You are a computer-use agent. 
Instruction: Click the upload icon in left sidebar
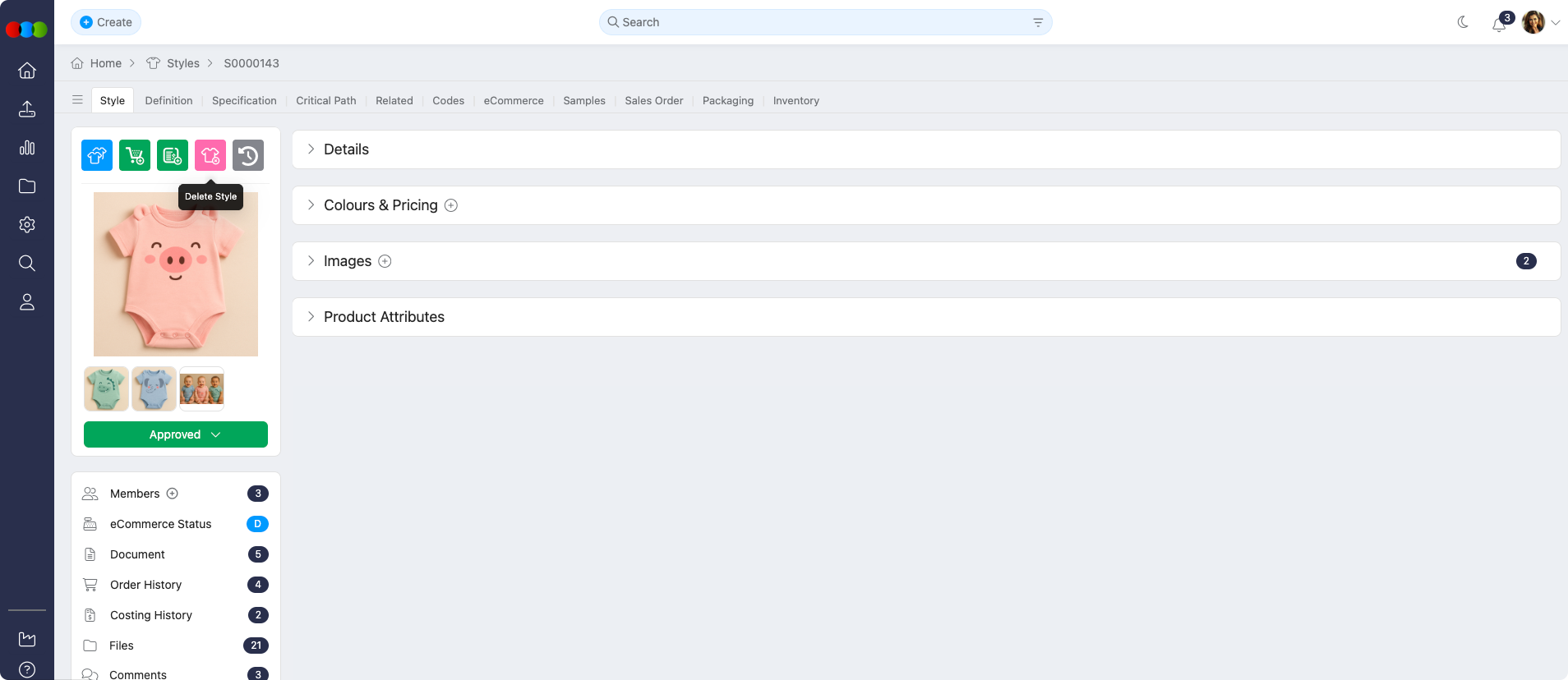coord(27,109)
